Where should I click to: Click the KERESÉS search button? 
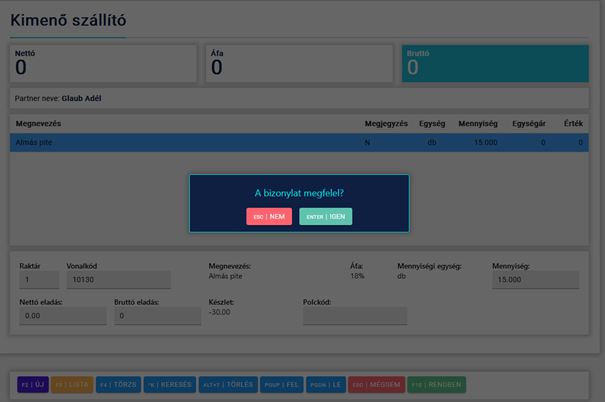169,384
